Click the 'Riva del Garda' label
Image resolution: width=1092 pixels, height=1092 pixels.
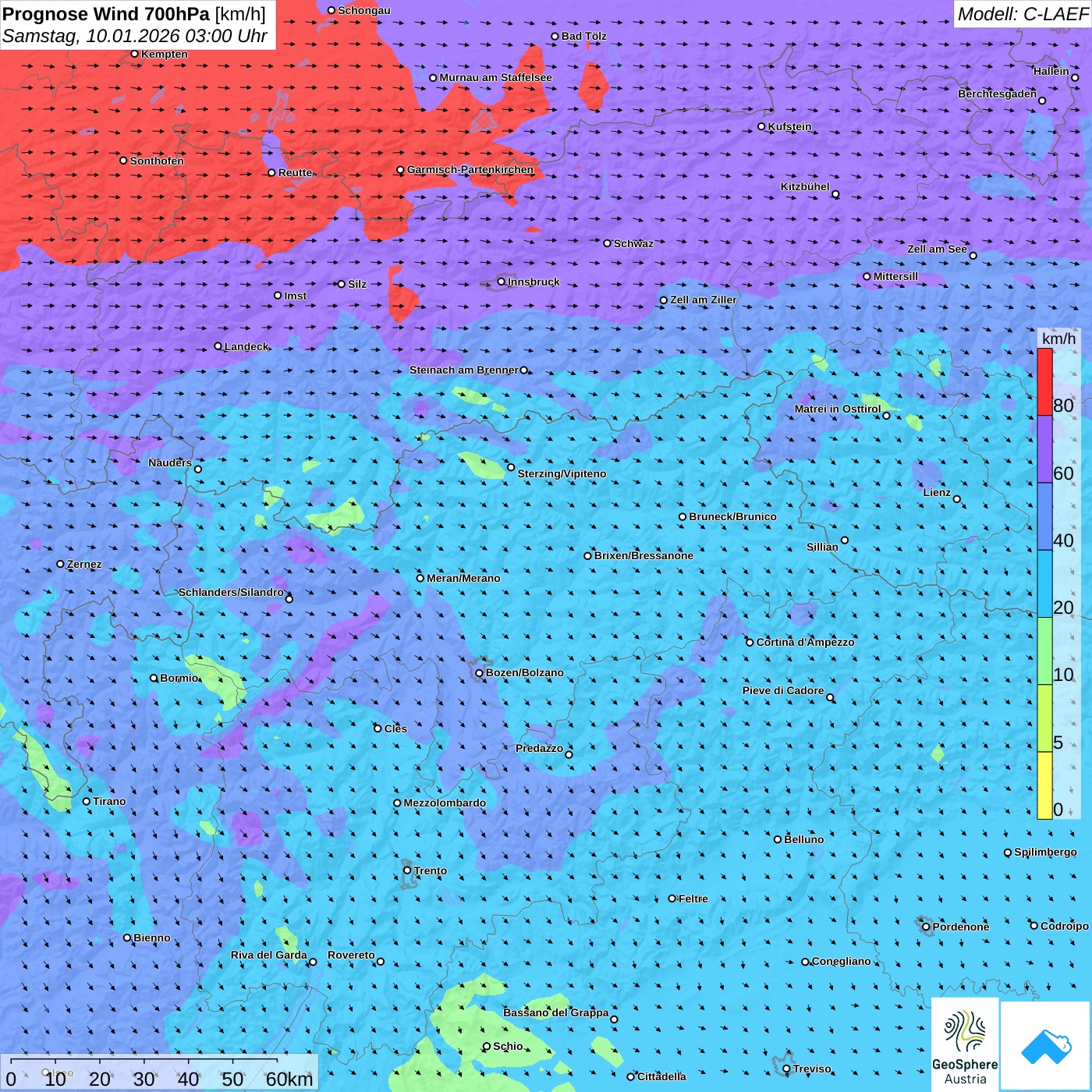(268, 955)
